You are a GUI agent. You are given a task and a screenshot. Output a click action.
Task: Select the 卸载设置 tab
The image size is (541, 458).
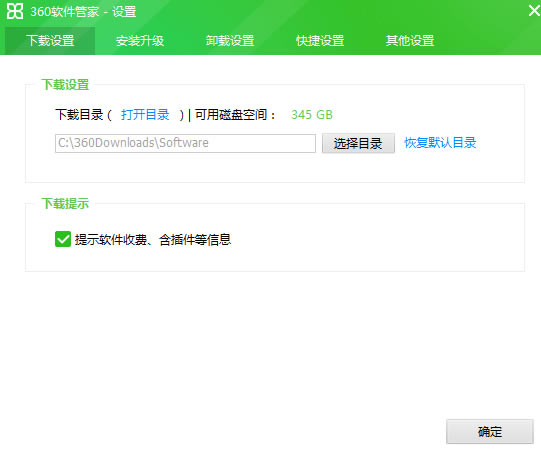click(x=230, y=41)
